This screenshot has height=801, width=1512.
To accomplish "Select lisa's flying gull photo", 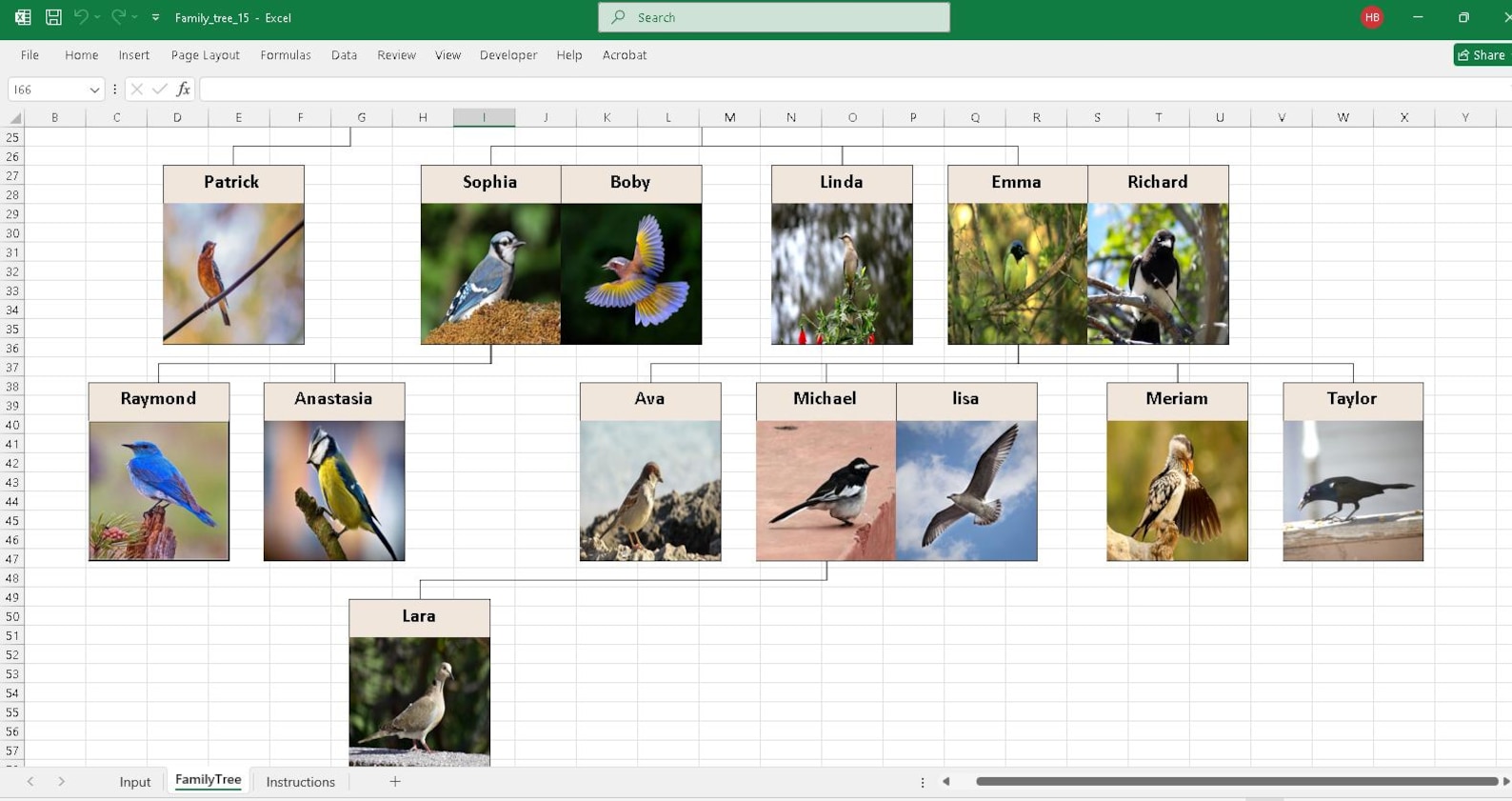I will click(966, 491).
